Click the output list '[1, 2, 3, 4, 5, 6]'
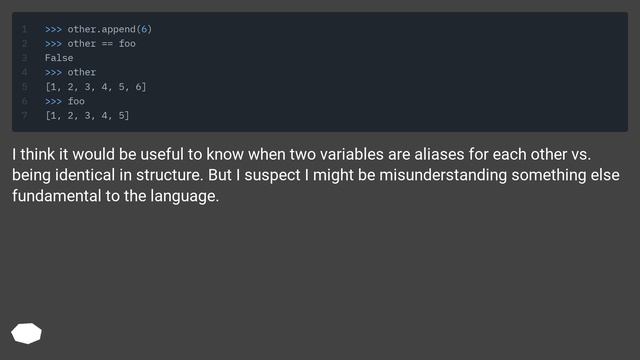 [x=96, y=87]
